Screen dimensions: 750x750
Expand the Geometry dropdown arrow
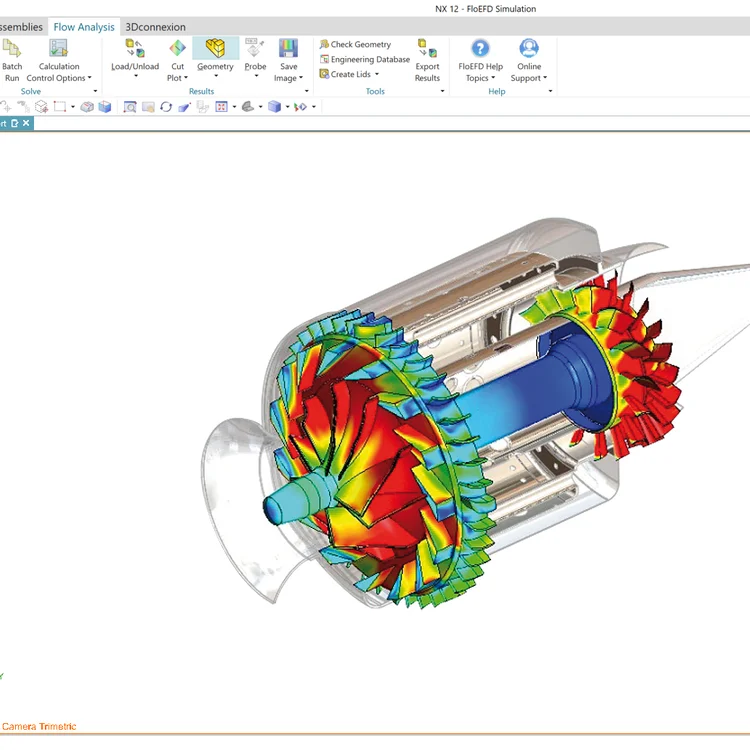click(x=216, y=76)
